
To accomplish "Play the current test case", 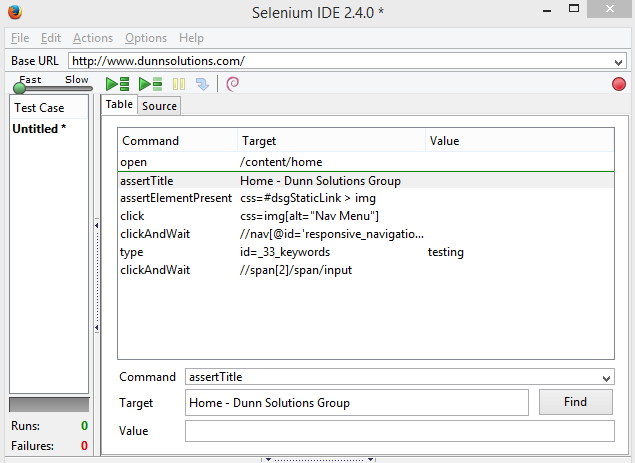I will [150, 84].
